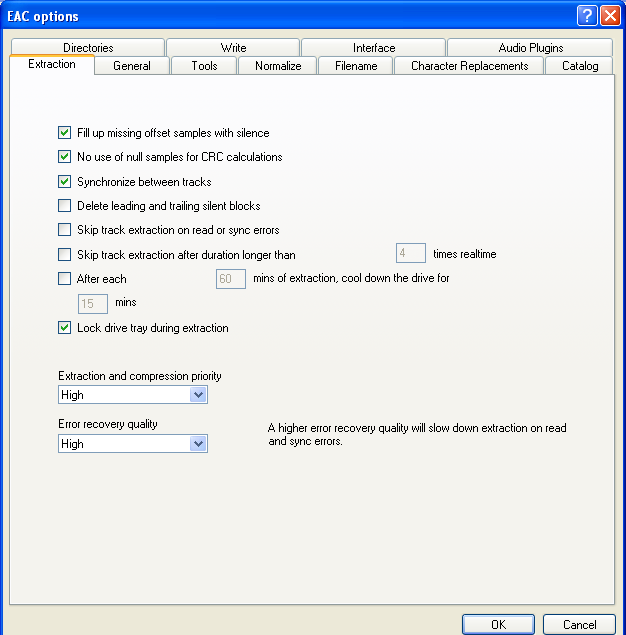Click the Cancel button
The width and height of the screenshot is (626, 635).
[579, 624]
